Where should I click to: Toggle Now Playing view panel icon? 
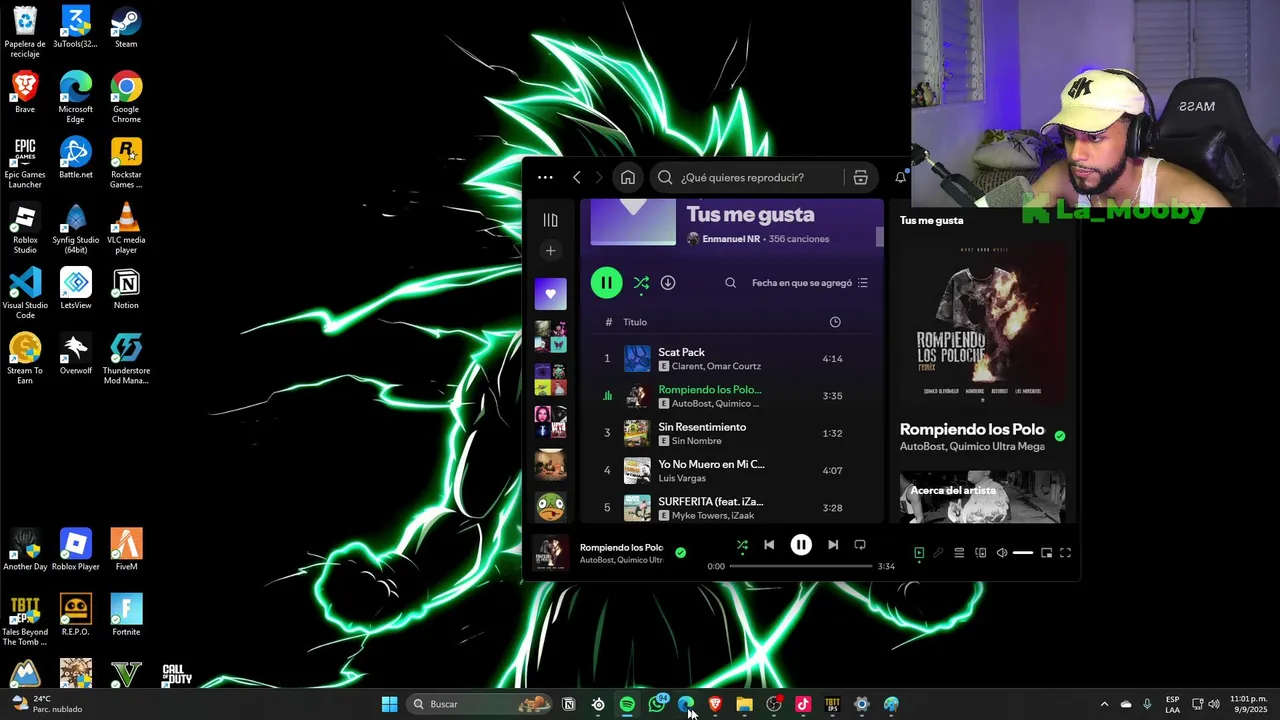click(919, 553)
